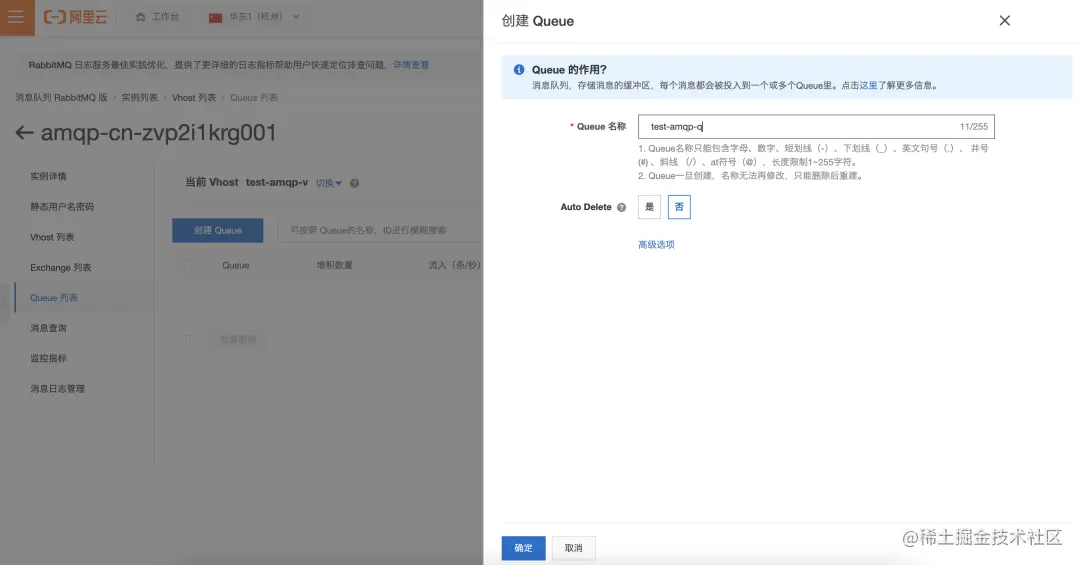1080x565 pixels.
Task: Click the Alibaba Cloud logo
Action: [x=76, y=17]
